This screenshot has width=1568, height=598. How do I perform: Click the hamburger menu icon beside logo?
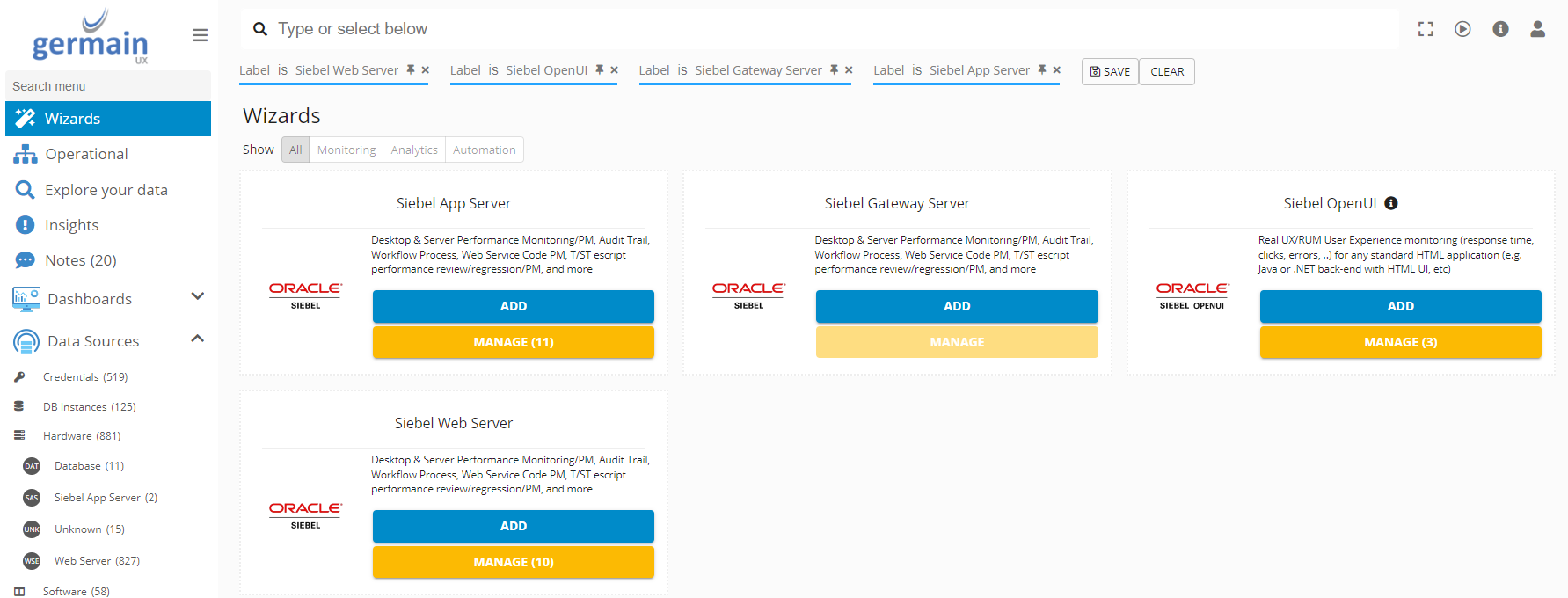[x=200, y=35]
